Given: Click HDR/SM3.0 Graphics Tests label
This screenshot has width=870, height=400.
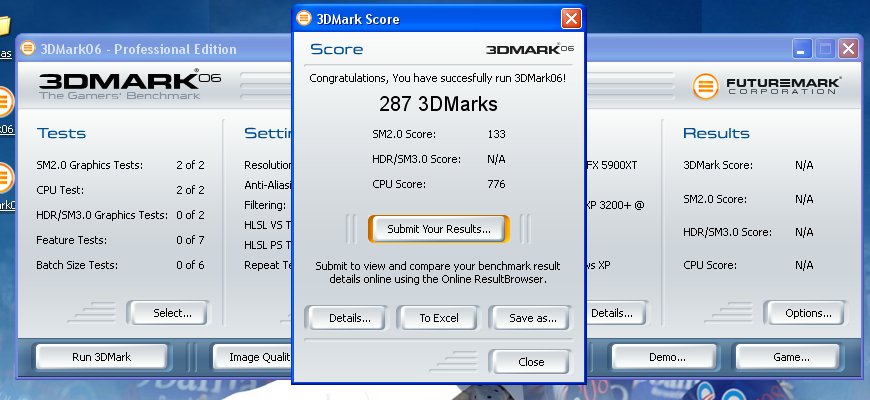Looking at the screenshot, I should pos(102,215).
